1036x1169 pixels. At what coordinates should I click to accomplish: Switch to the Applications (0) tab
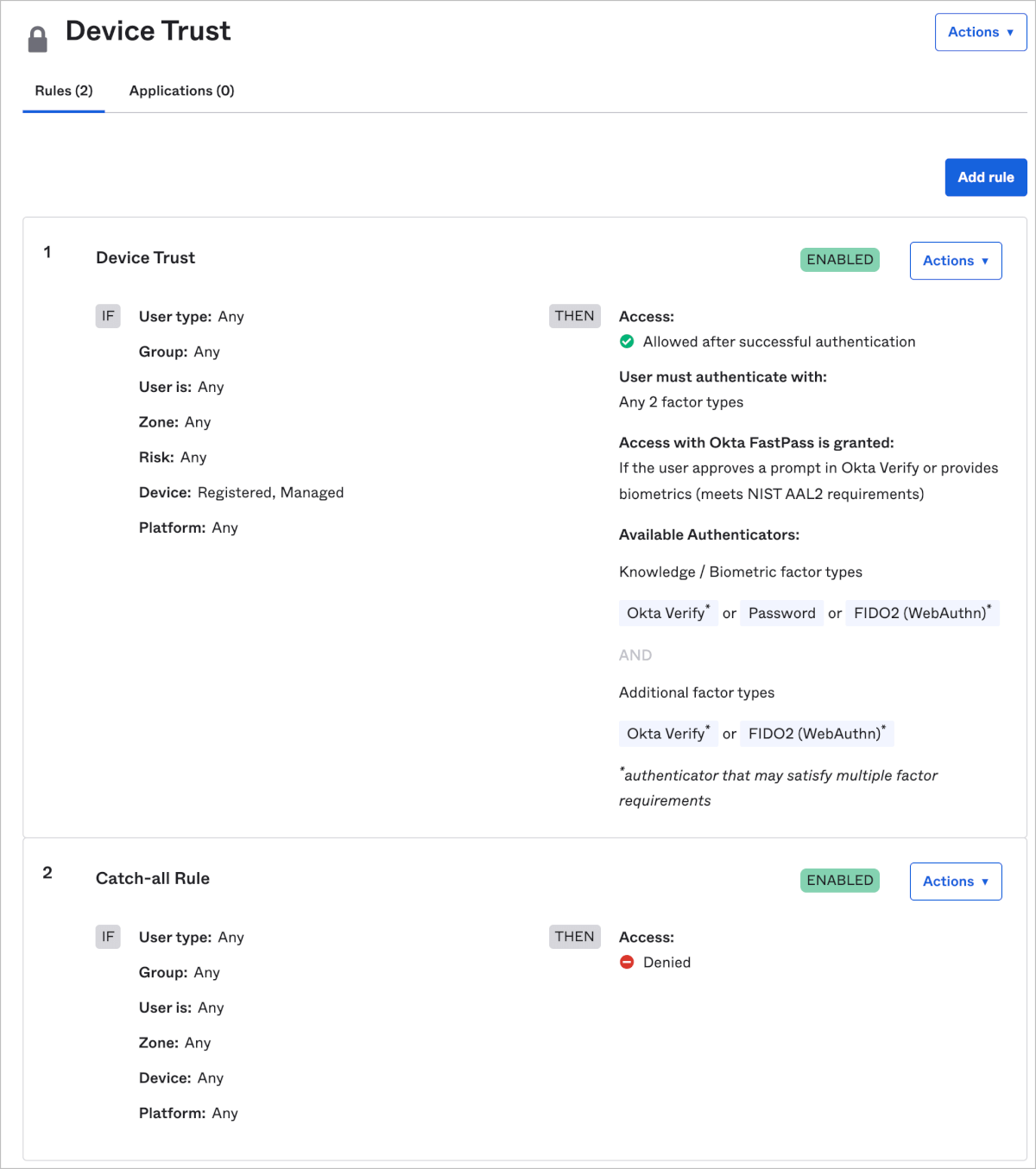[181, 90]
